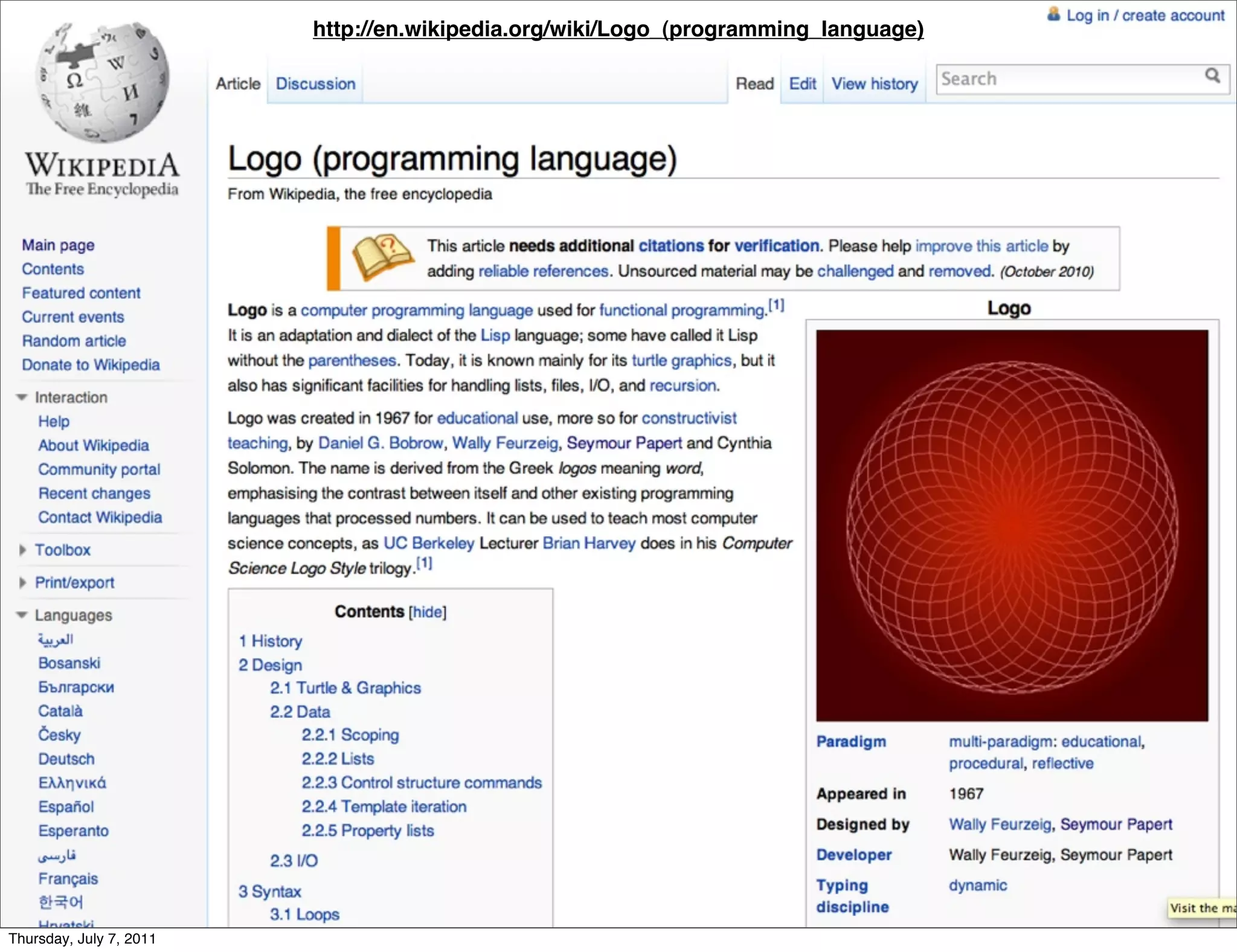Switch to Deutsch language version
Screen dimensions: 1237x952
coord(66,759)
